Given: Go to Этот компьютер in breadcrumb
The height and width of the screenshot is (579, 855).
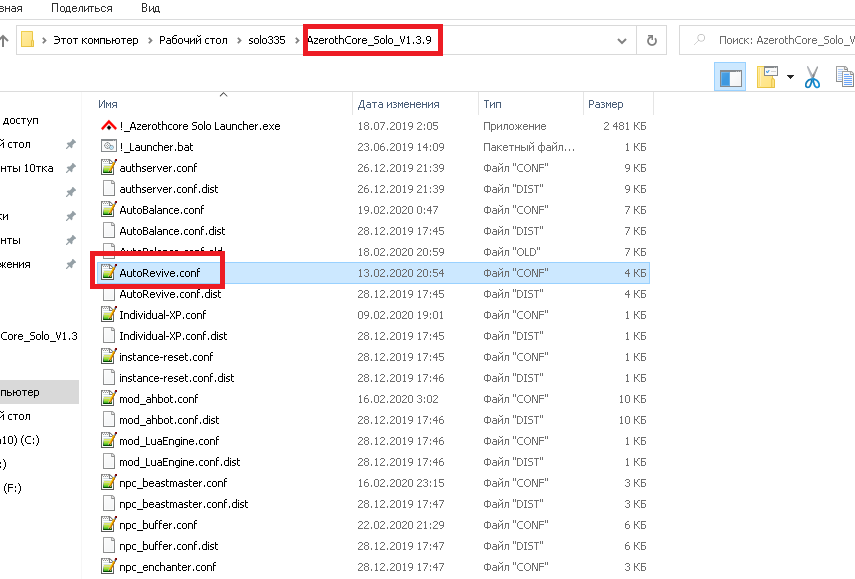Looking at the screenshot, I should (96, 40).
